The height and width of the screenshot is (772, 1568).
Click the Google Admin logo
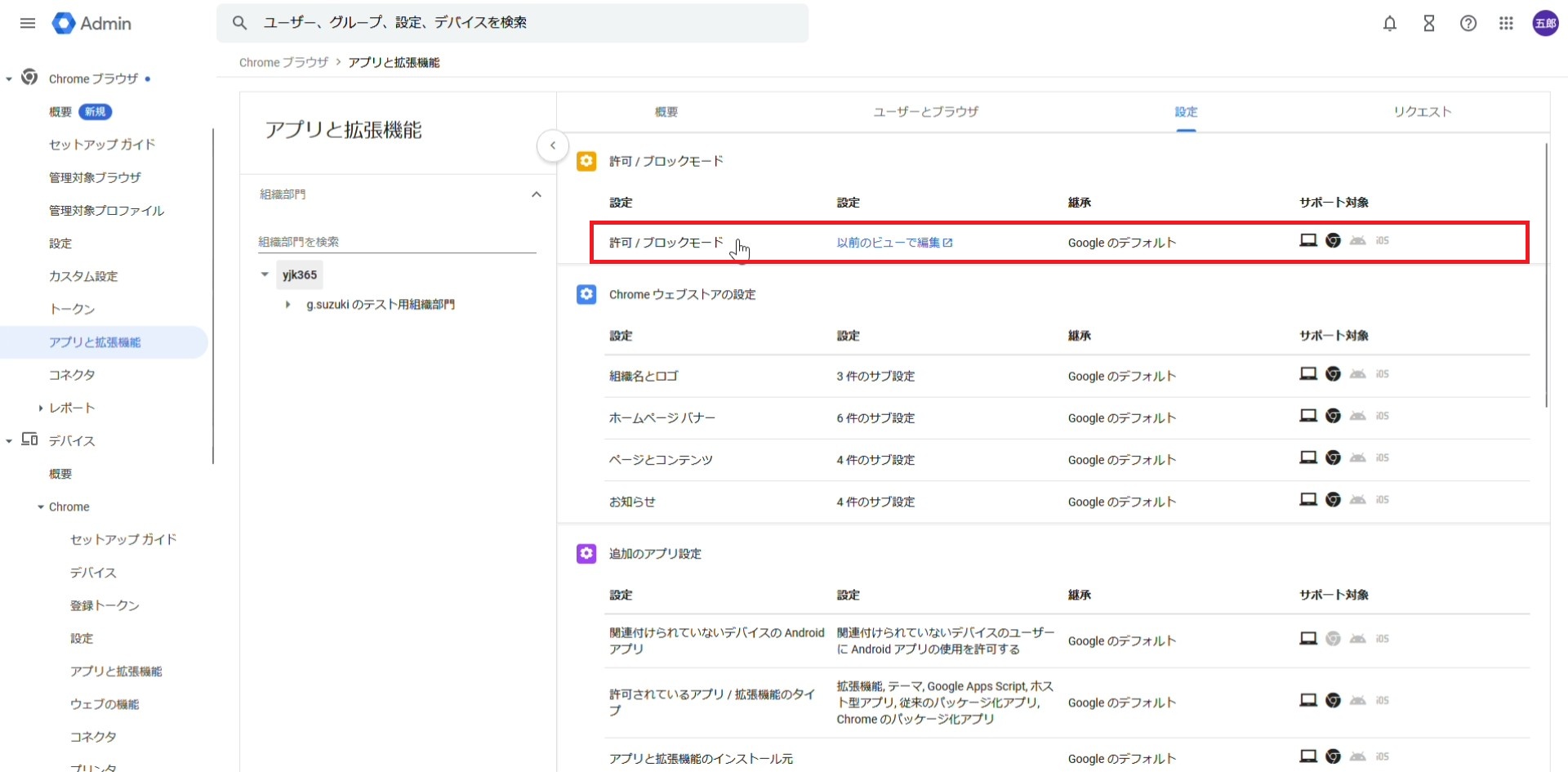click(91, 24)
